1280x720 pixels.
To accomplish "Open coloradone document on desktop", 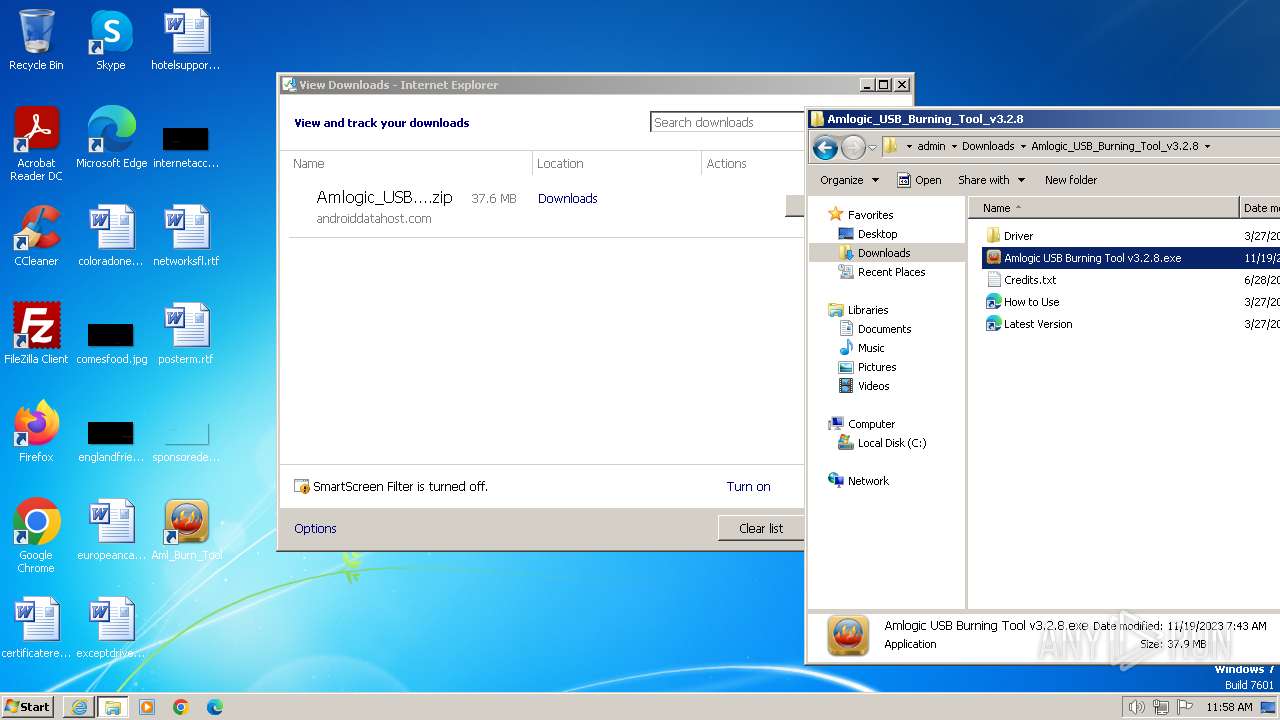I will [x=111, y=236].
